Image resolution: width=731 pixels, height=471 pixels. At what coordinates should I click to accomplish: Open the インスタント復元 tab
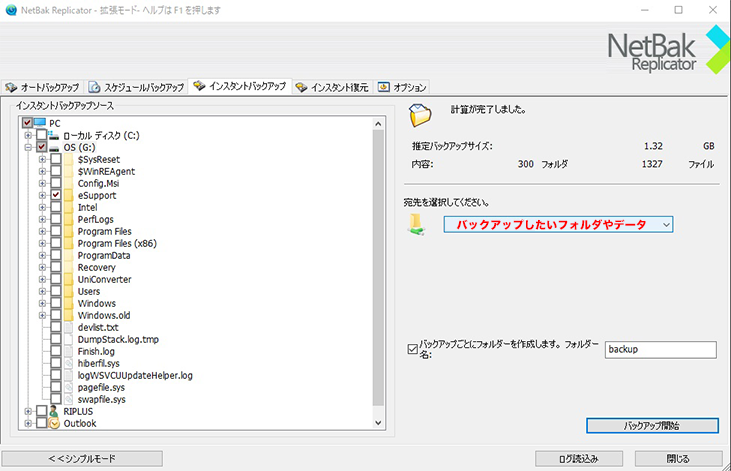coord(332,87)
